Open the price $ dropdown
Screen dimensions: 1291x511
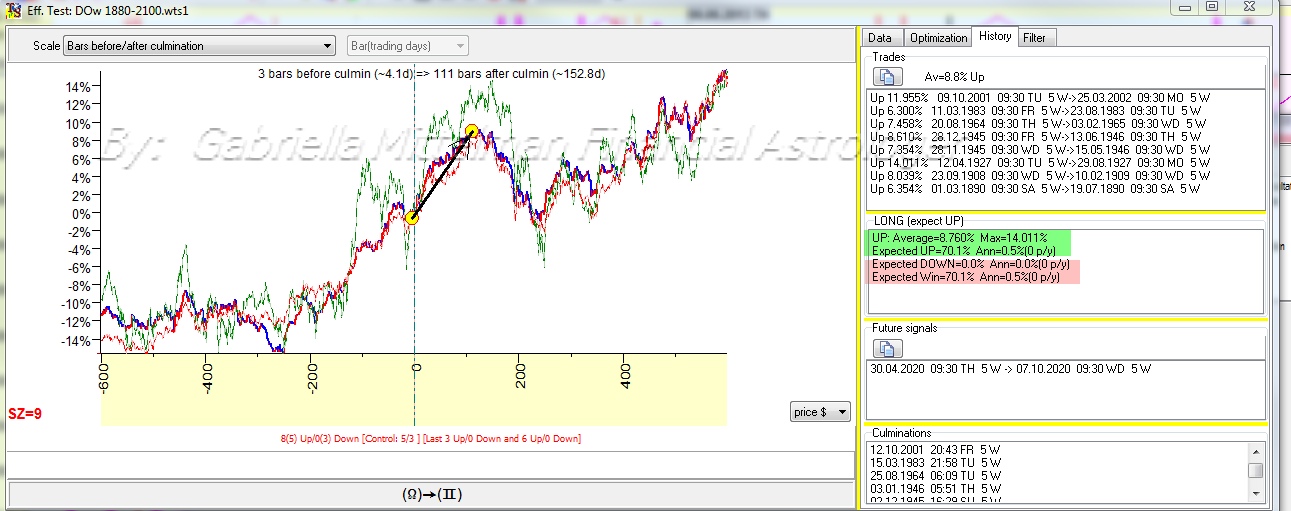[819, 411]
